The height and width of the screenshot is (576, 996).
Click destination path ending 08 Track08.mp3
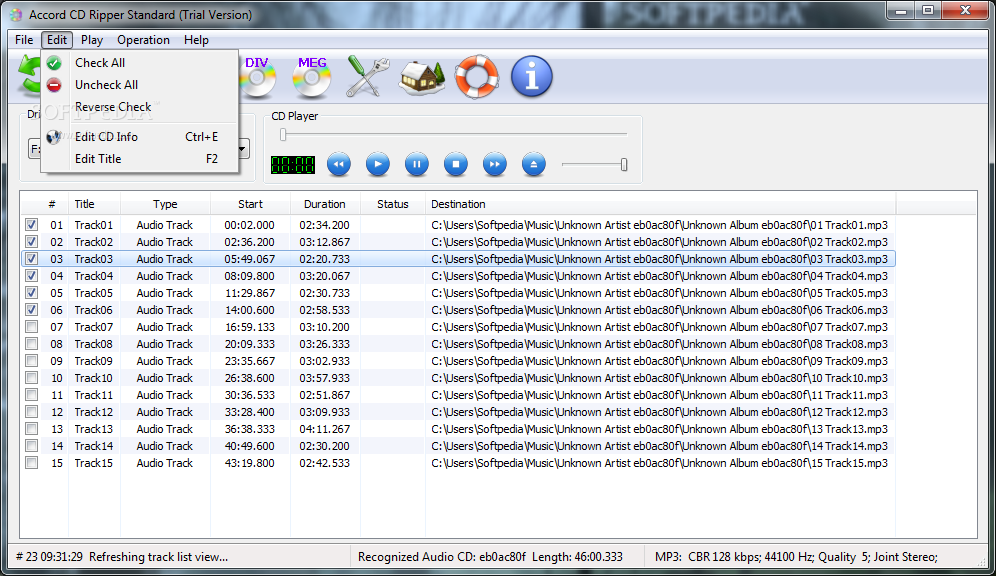pyautogui.click(x=659, y=344)
